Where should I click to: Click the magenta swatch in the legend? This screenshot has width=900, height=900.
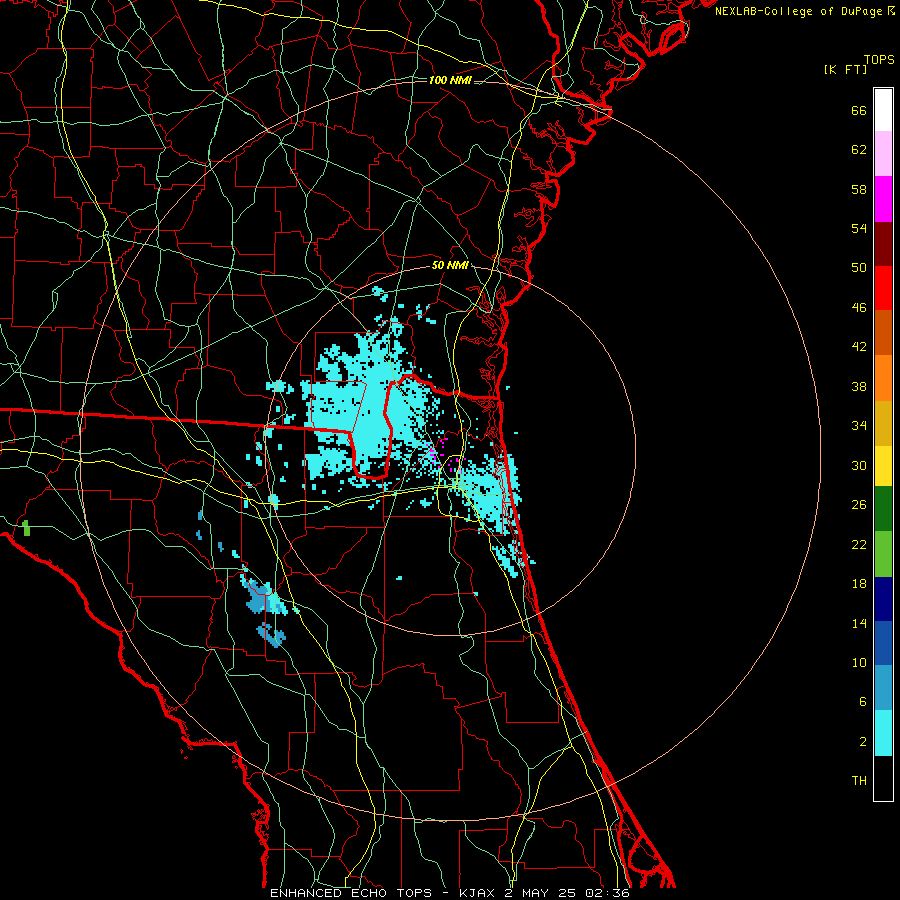tap(883, 199)
